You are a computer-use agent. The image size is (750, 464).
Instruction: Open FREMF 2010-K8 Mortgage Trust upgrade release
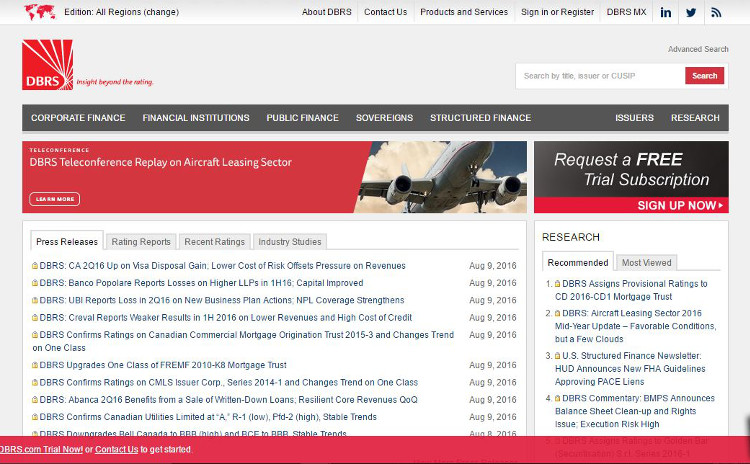coord(163,365)
